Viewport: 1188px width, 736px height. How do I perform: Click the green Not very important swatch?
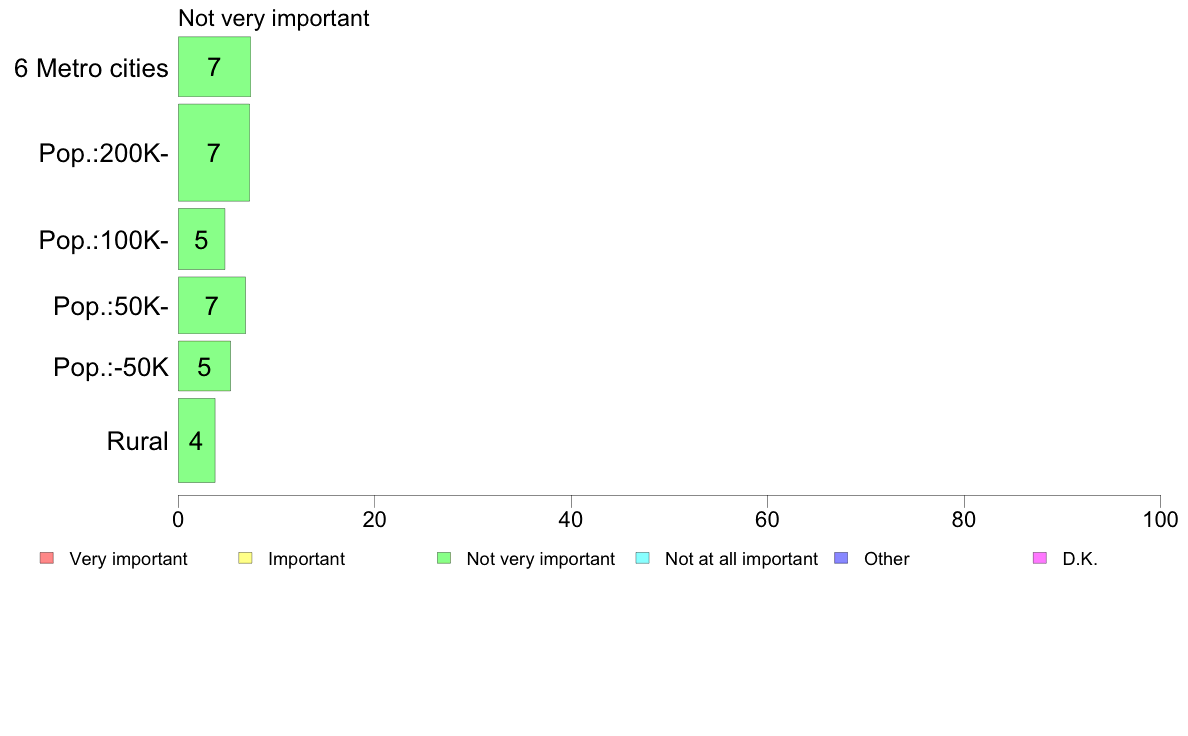point(444,559)
